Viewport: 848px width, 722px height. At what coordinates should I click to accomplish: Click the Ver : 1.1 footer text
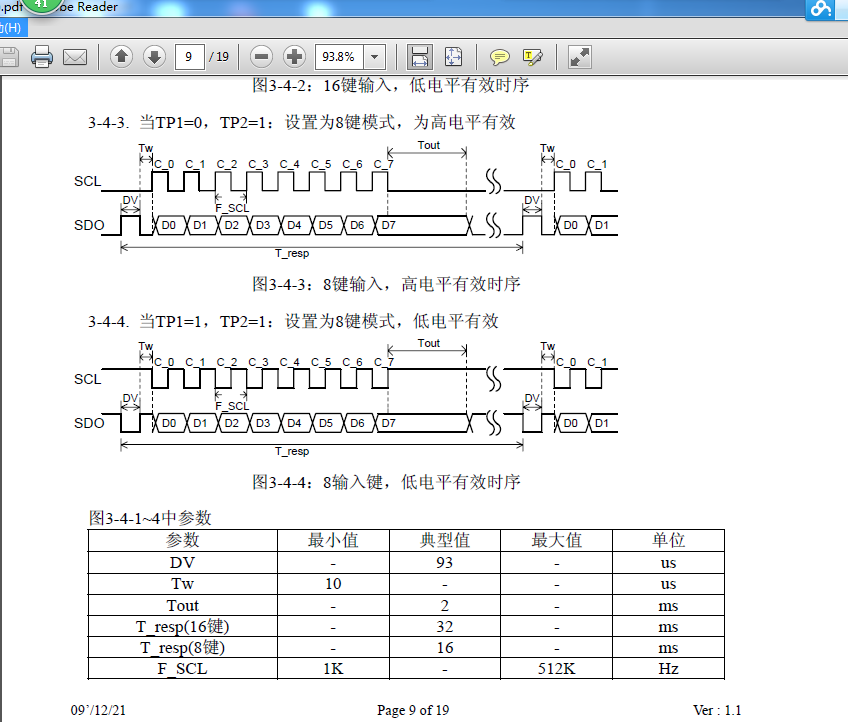[x=717, y=710]
